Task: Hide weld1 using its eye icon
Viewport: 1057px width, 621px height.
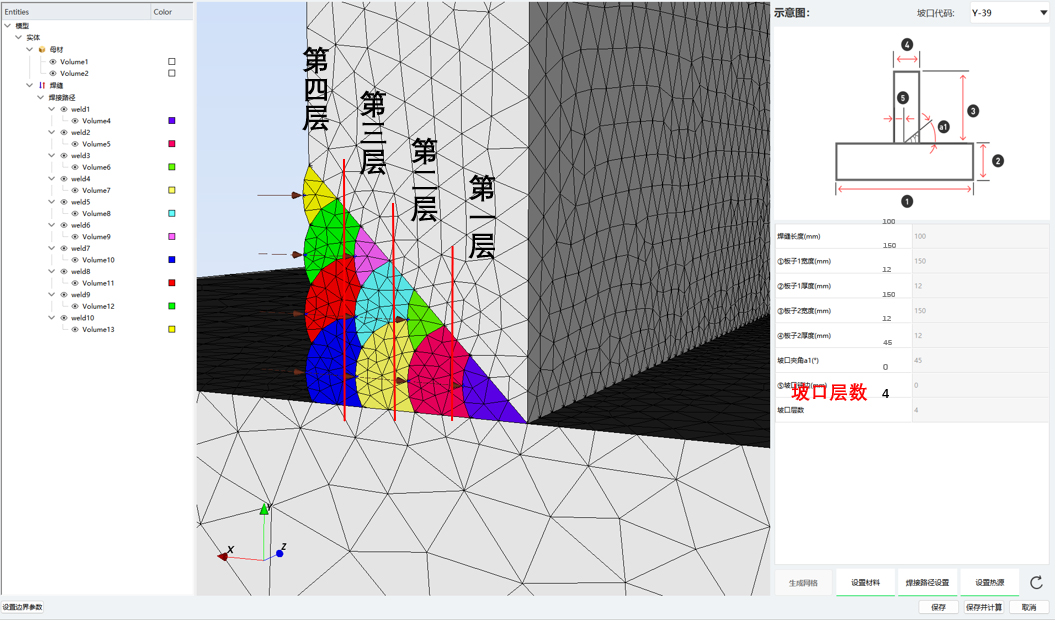Action: click(64, 109)
